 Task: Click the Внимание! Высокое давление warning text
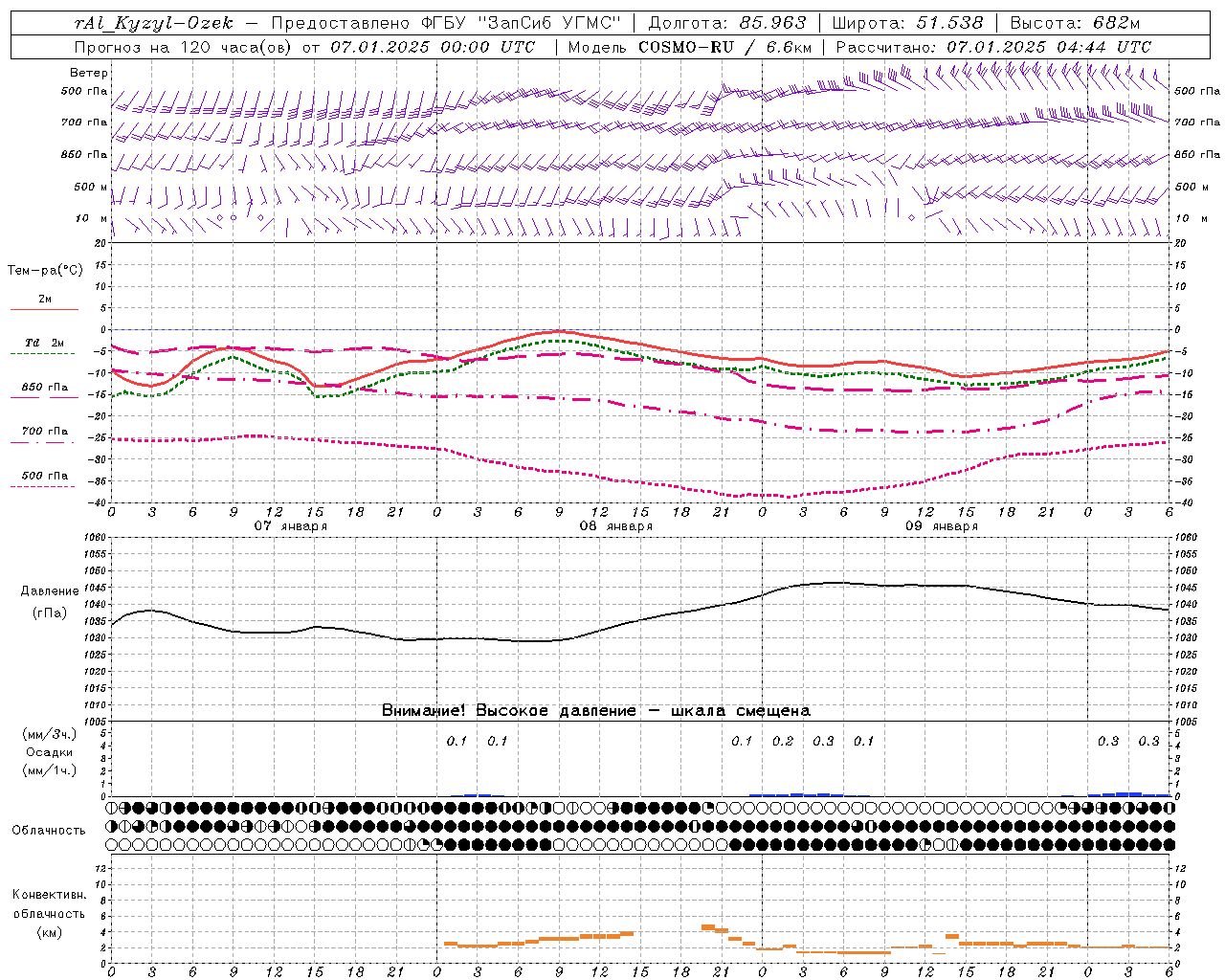(595, 711)
